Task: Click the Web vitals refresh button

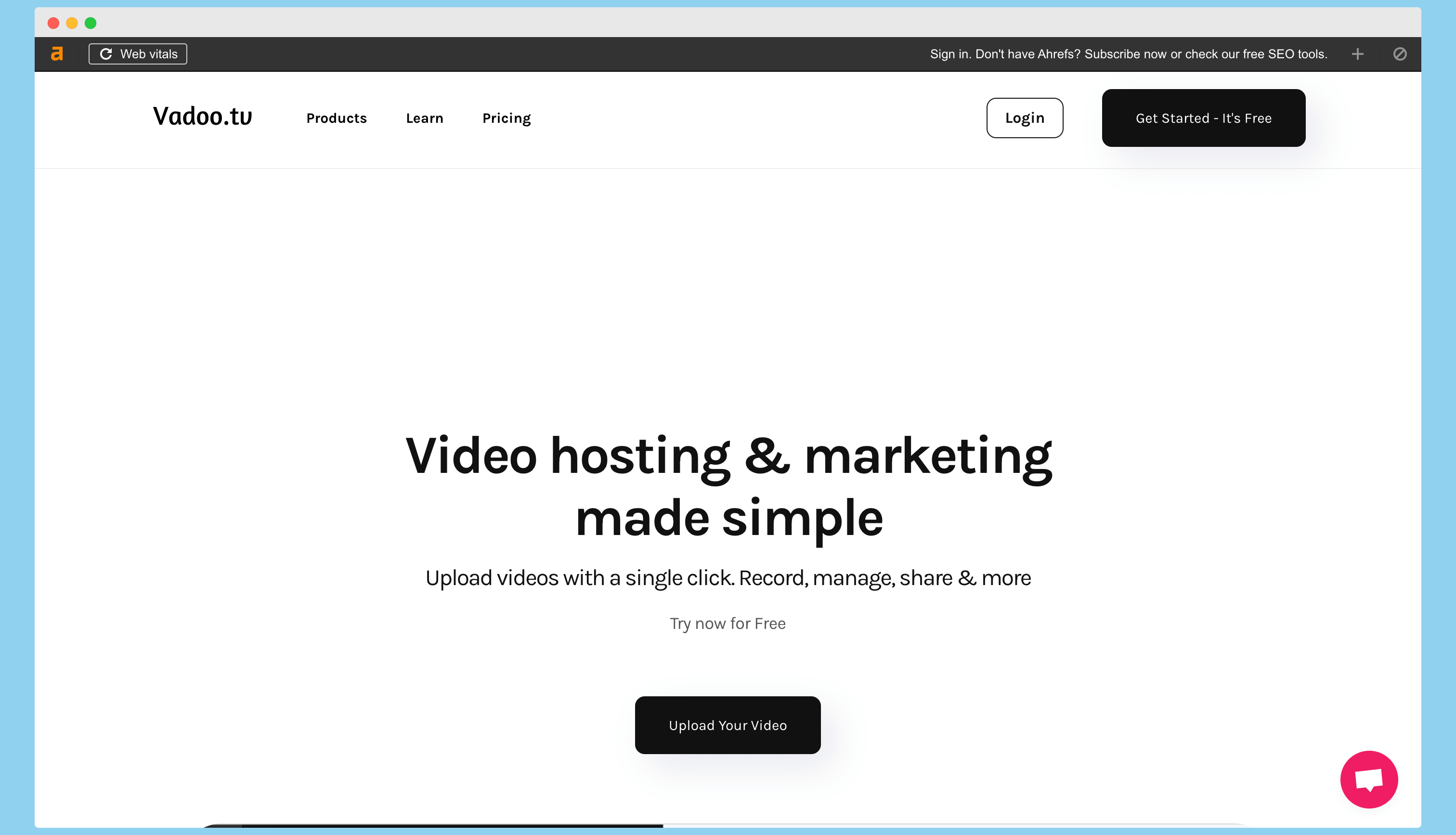Action: pos(138,54)
